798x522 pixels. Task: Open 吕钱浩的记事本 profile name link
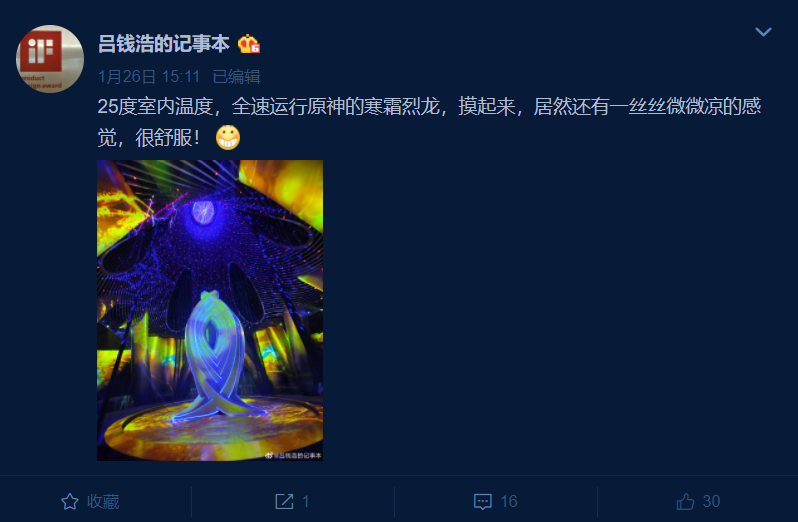pyautogui.click(x=163, y=44)
